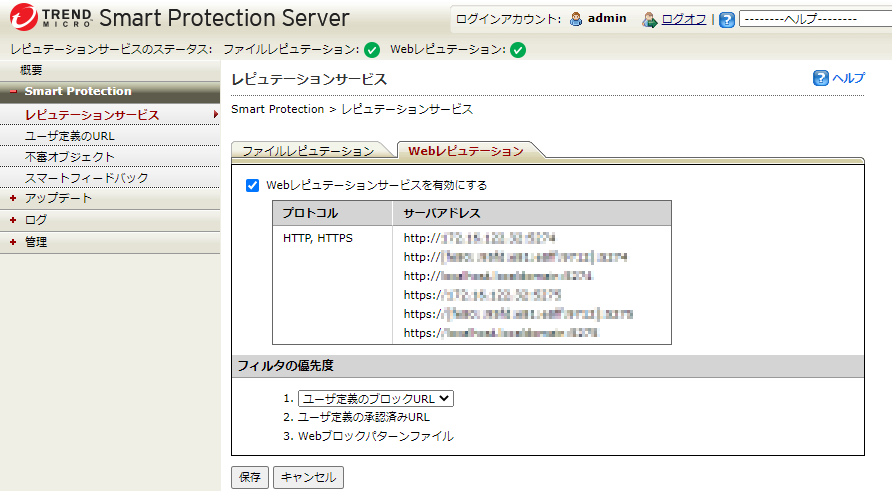
Task: Click the help question mark icon in header
Action: point(727,19)
